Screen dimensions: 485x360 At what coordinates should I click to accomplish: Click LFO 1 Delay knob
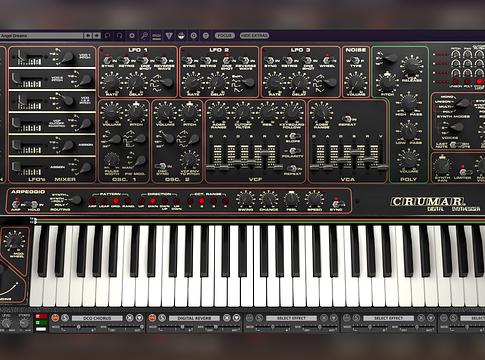(136, 82)
